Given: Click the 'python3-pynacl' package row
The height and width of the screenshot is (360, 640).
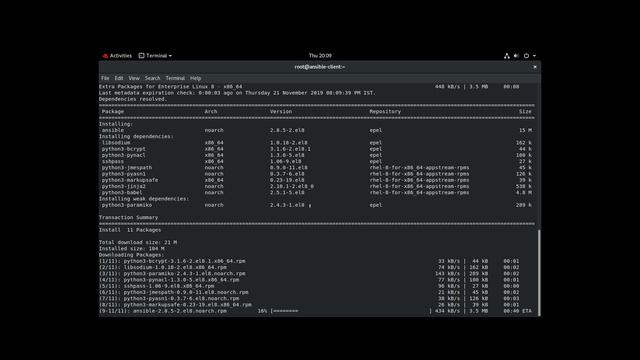Looking at the screenshot, I should (x=316, y=155).
